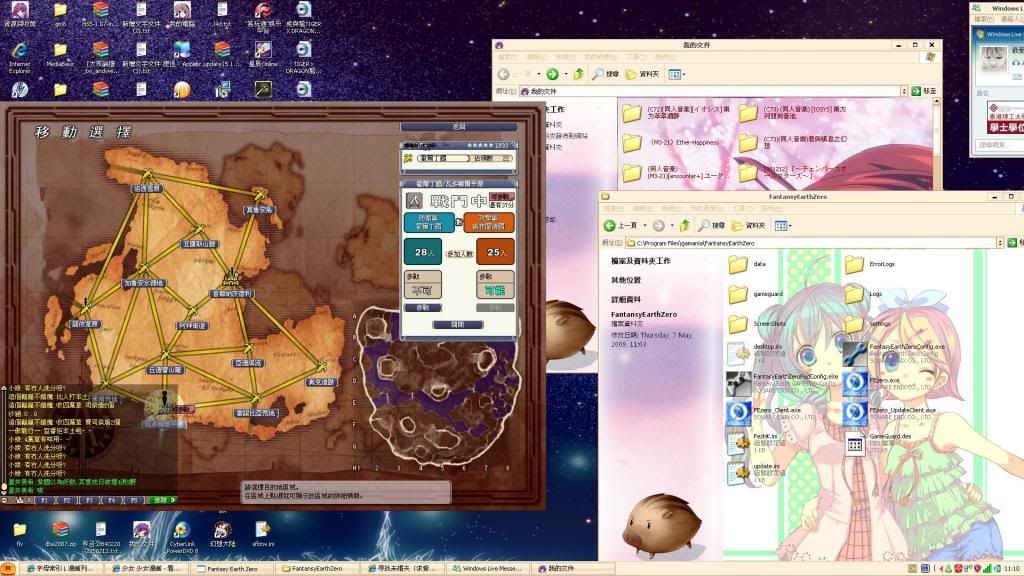1024x576 pixels.
Task: Click the blue defending army button
Action: tap(429, 222)
